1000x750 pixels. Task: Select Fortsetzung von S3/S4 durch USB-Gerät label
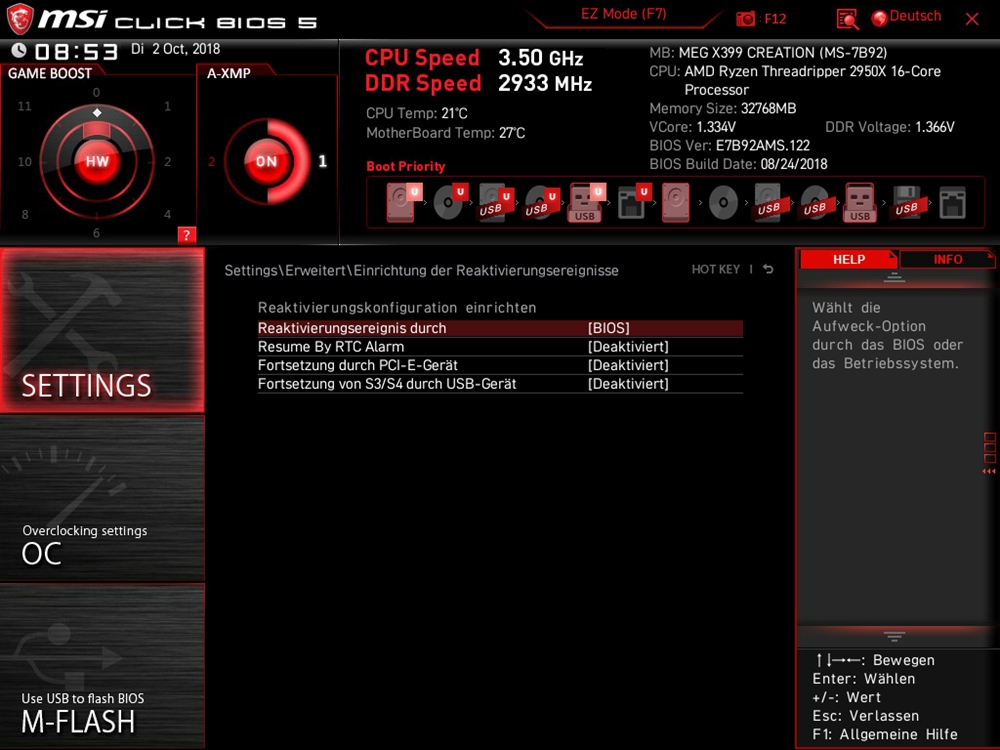[387, 383]
